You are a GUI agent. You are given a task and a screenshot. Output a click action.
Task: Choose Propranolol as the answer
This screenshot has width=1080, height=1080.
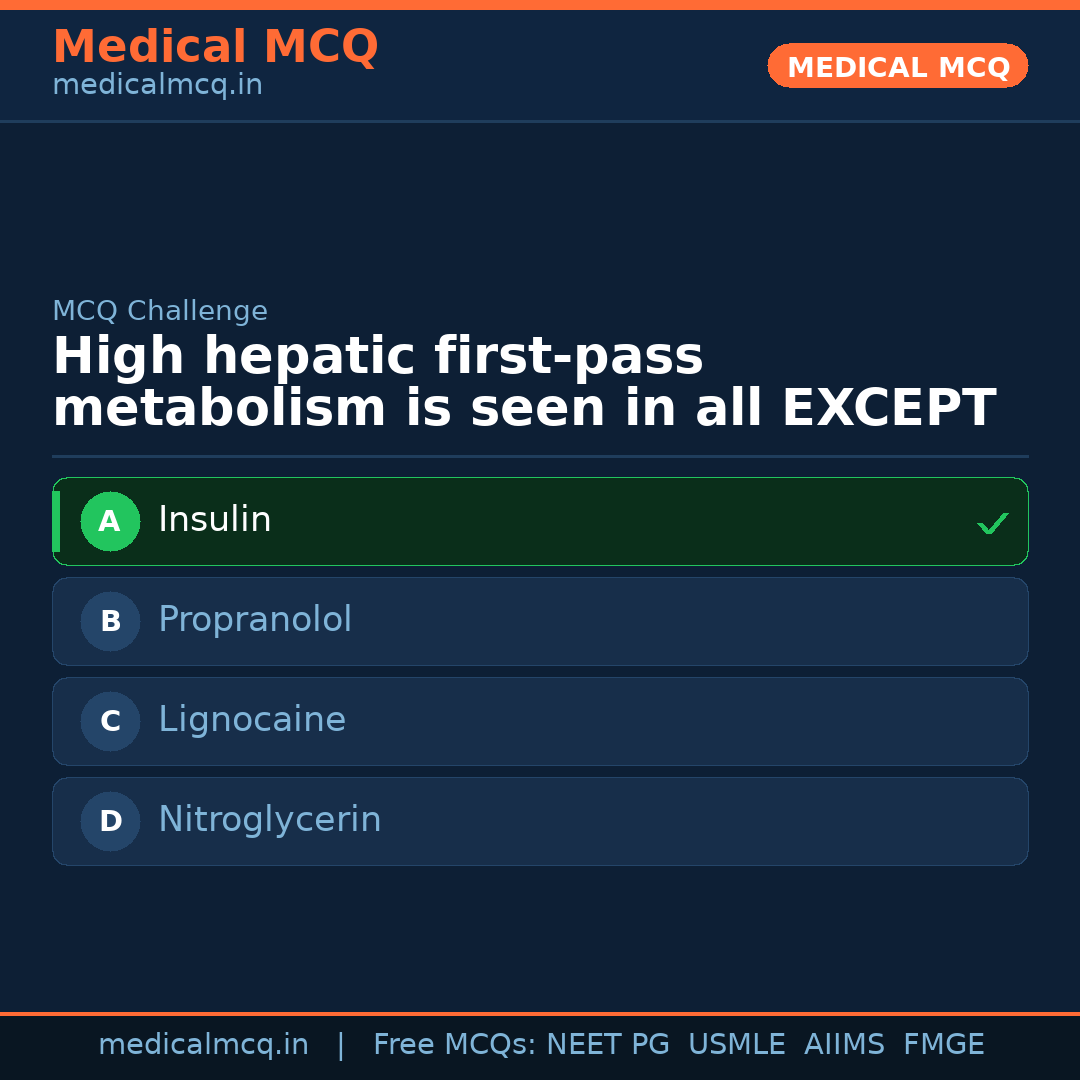255,620
